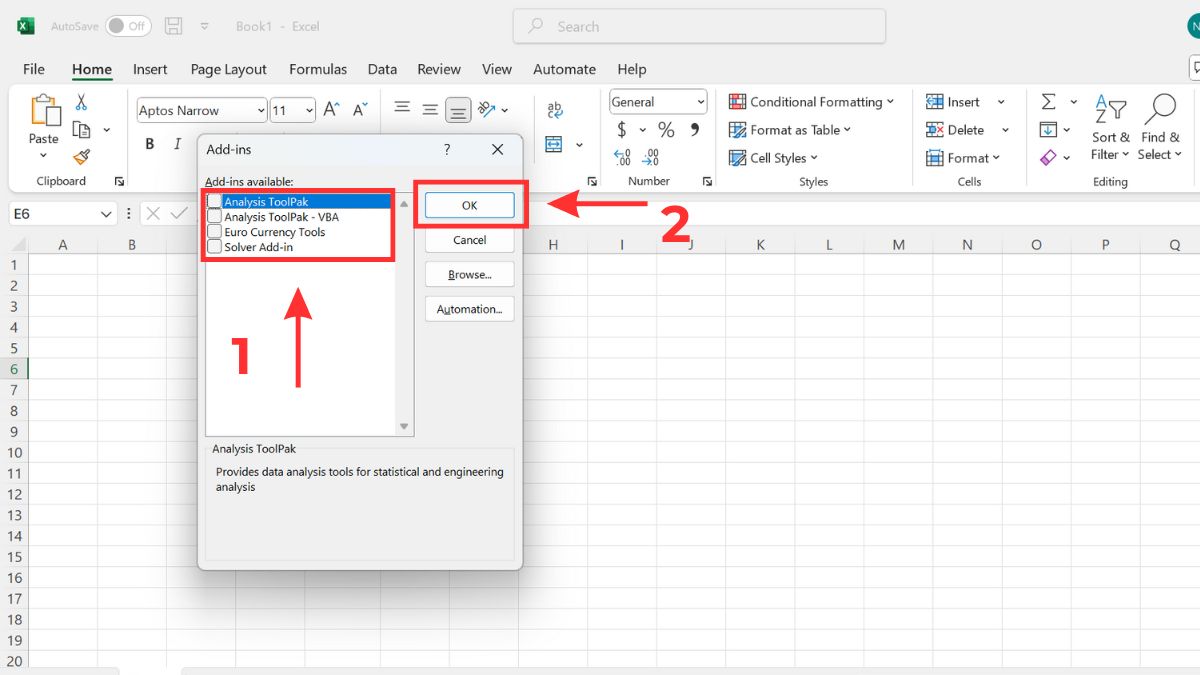The width and height of the screenshot is (1200, 675).
Task: Open the Delete cells dropdown arrow
Action: tap(1005, 130)
